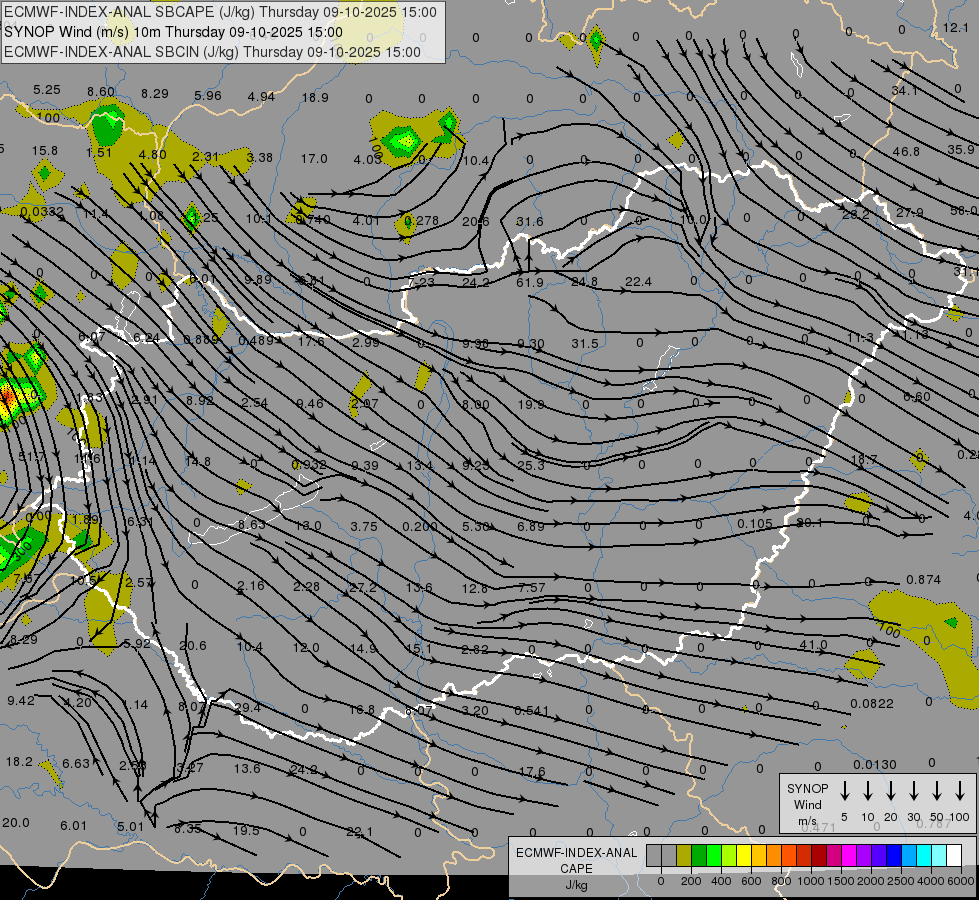
Task: Click the white CAPE swatch left of 6000
Action: [x=954, y=855]
